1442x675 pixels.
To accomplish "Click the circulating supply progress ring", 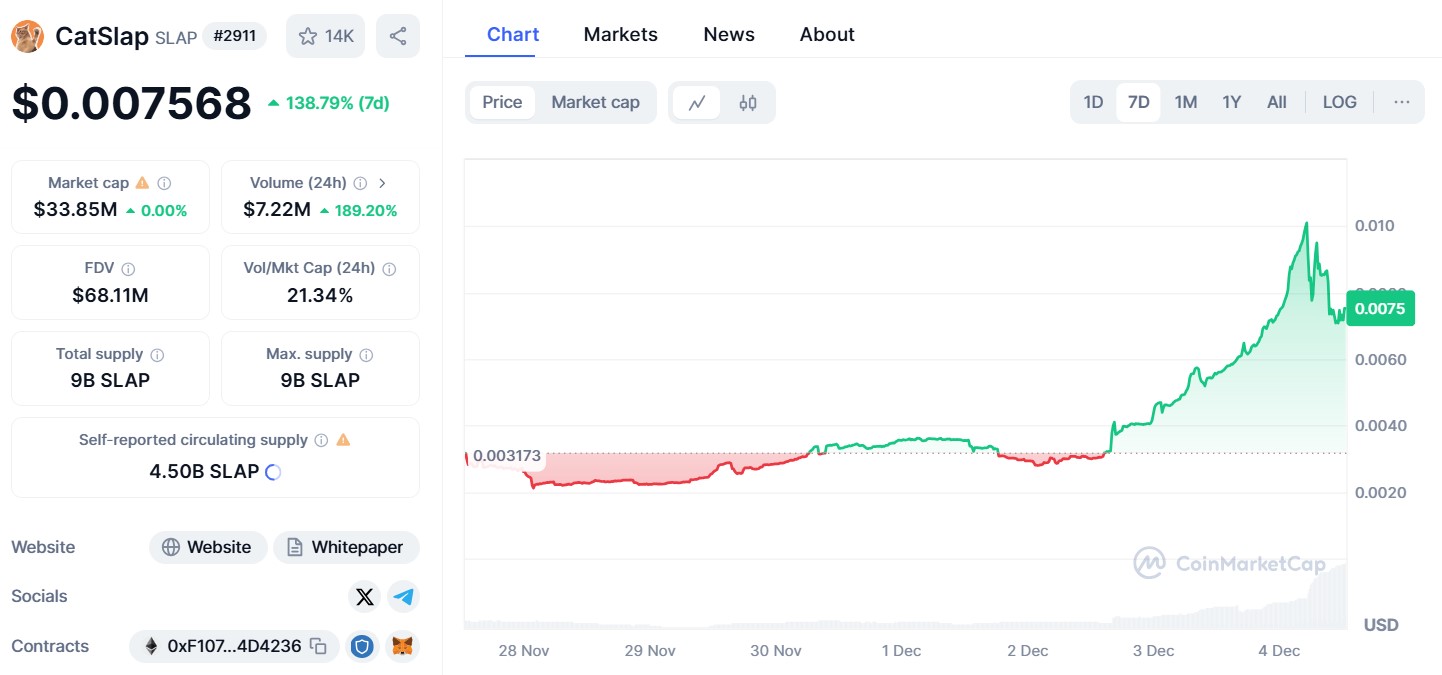I will [x=273, y=472].
